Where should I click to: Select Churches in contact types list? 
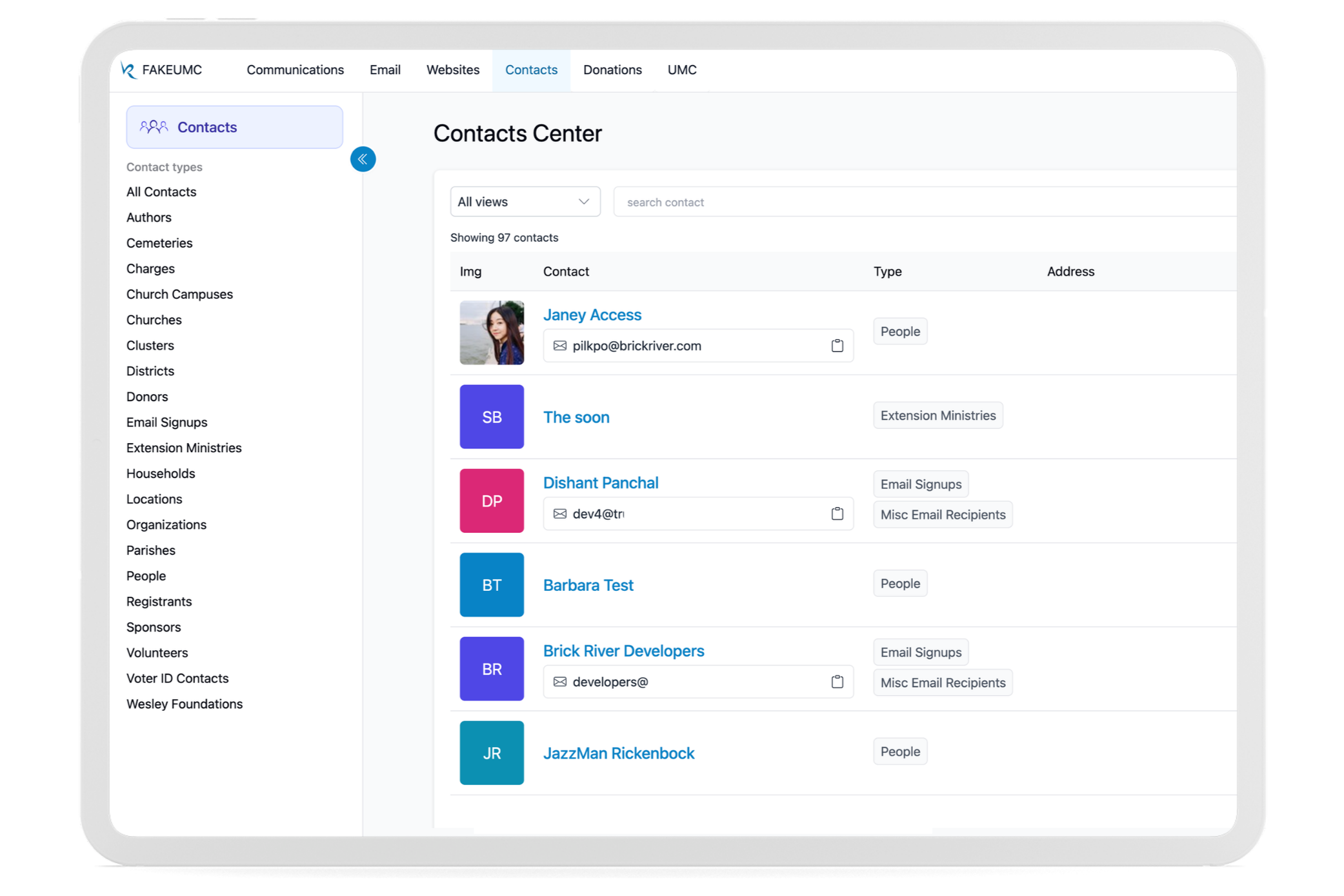click(x=154, y=320)
